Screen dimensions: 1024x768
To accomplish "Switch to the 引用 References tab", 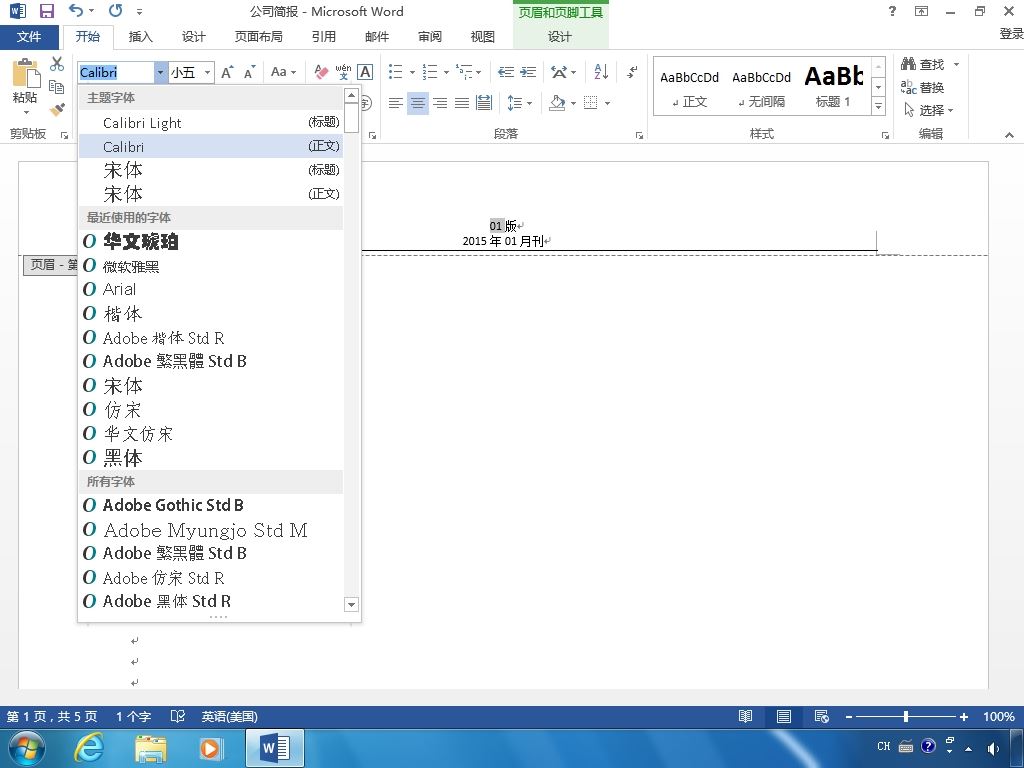I will coord(323,37).
